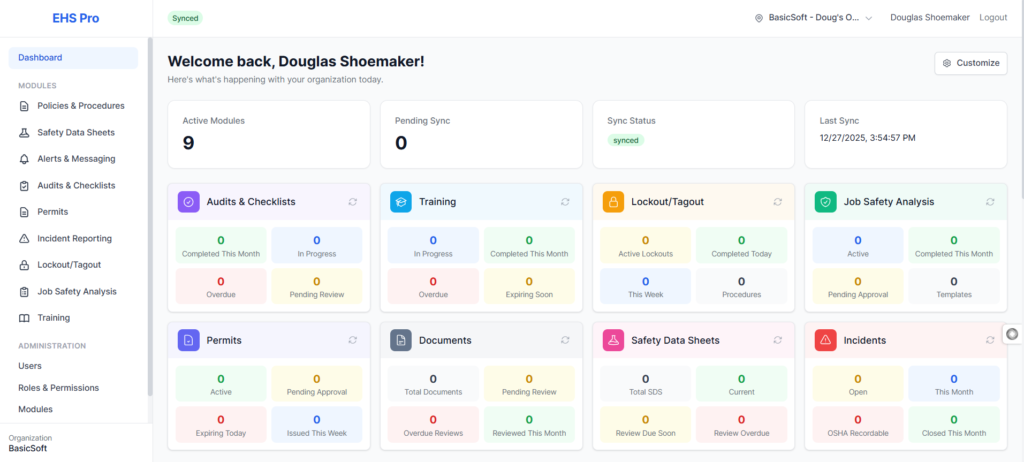Log out using the Logout link
This screenshot has width=1024, height=462.
point(993,18)
